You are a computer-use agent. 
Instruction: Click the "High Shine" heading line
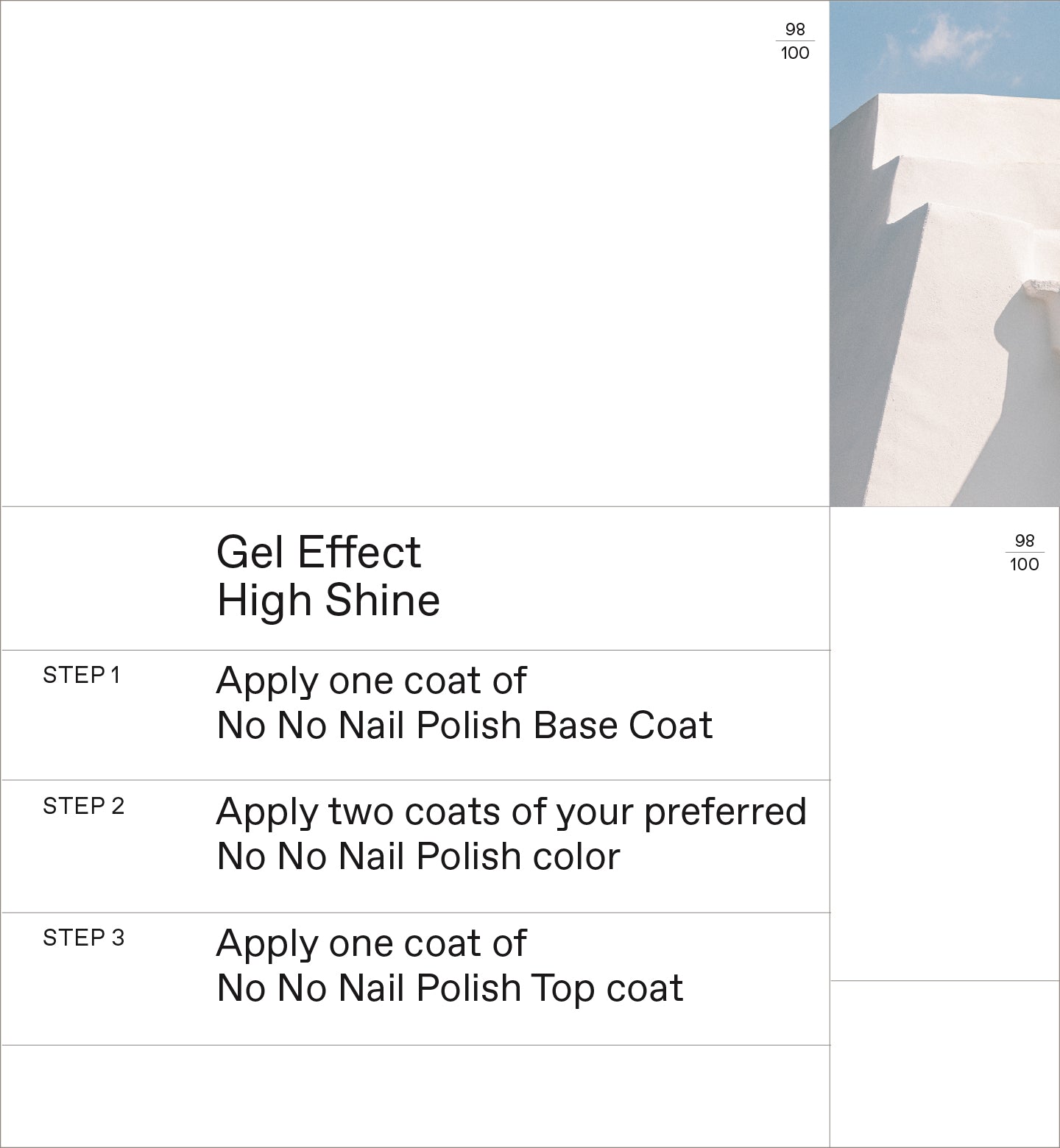(328, 600)
